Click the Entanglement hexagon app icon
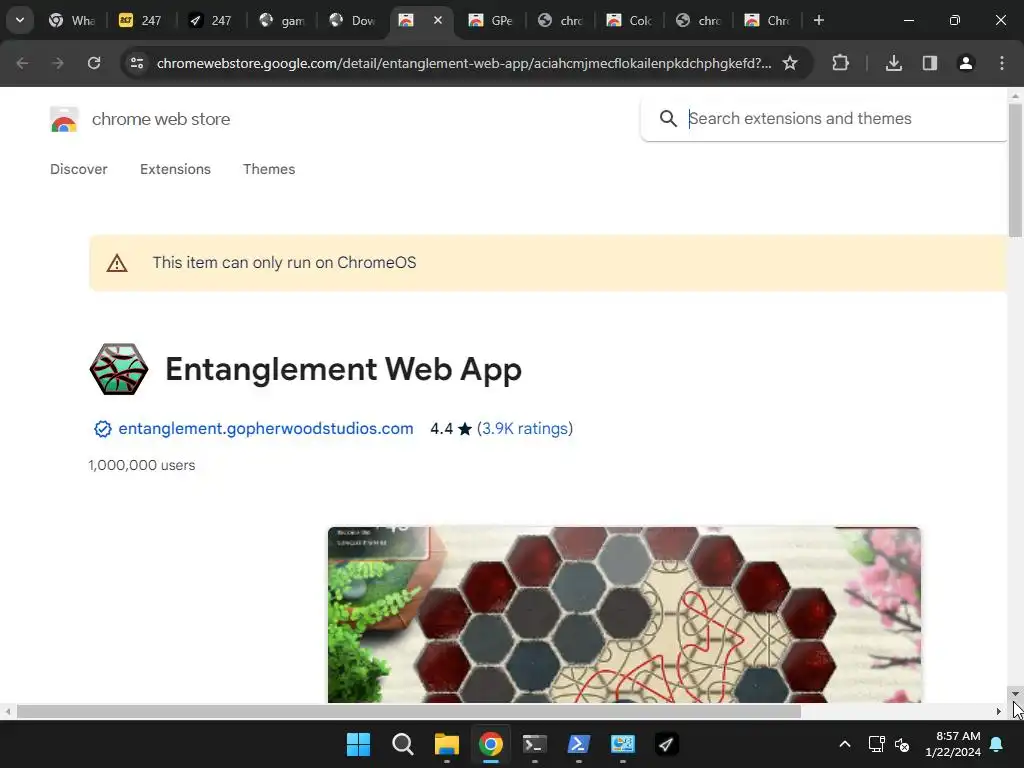 point(119,369)
